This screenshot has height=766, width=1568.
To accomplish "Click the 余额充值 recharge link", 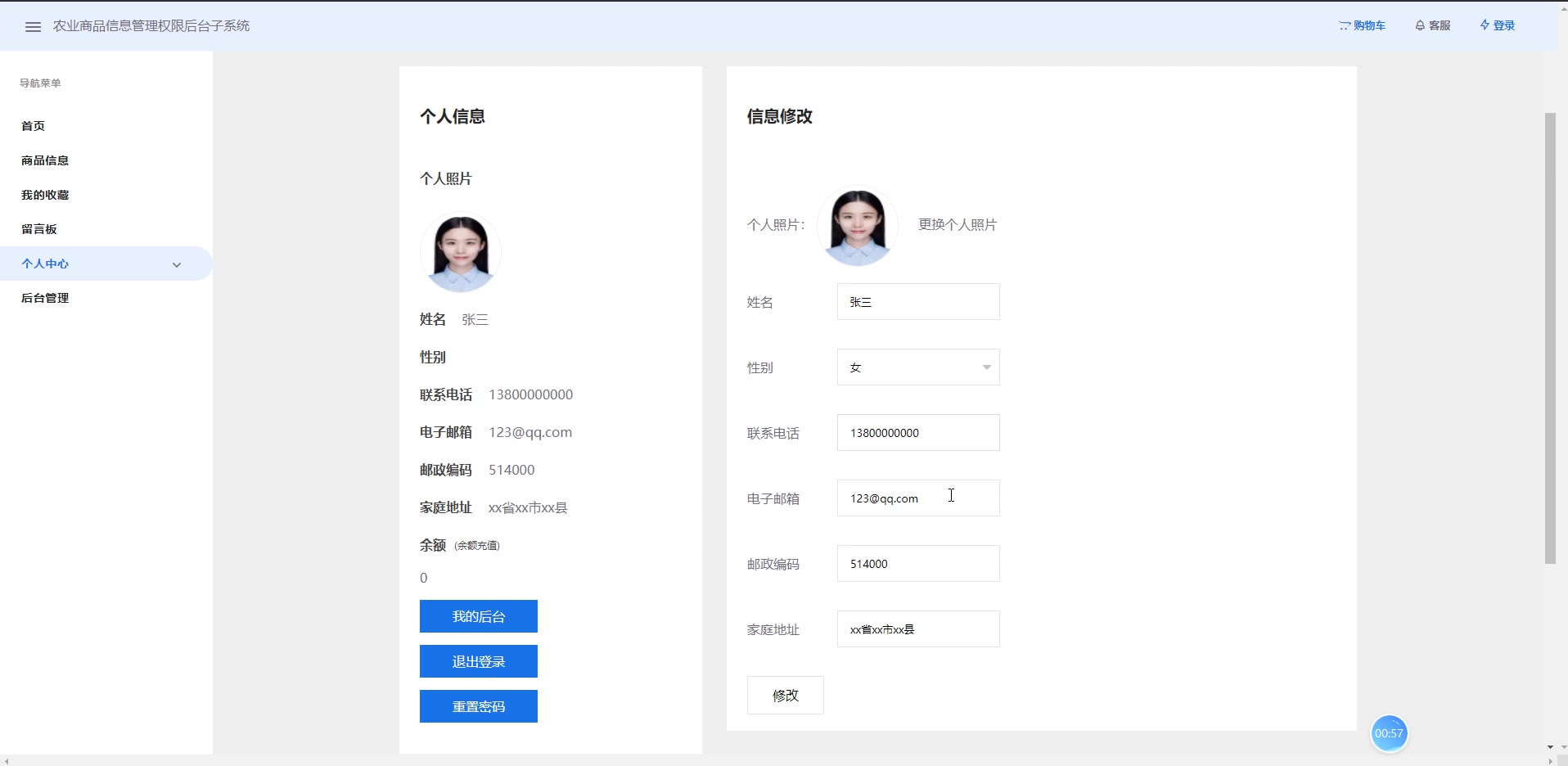I will pos(477,546).
